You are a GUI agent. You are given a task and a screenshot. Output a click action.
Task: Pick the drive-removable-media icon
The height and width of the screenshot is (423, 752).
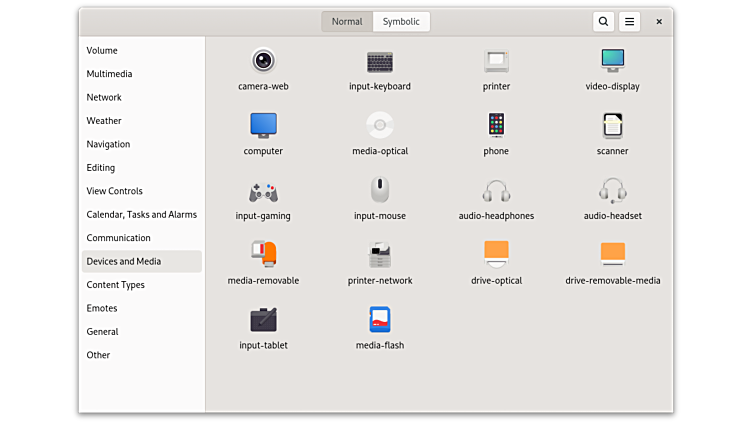tap(612, 256)
